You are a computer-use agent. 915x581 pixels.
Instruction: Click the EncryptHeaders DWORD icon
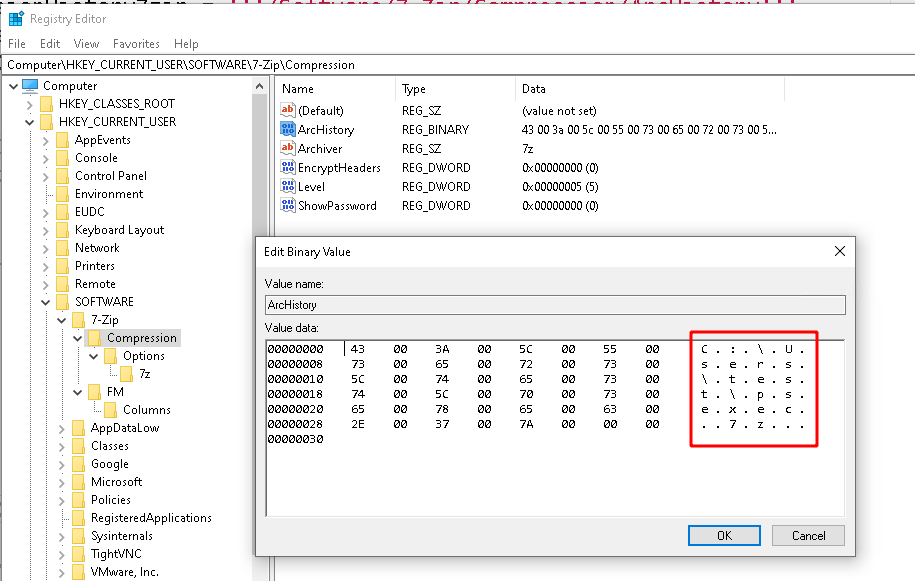pos(290,167)
